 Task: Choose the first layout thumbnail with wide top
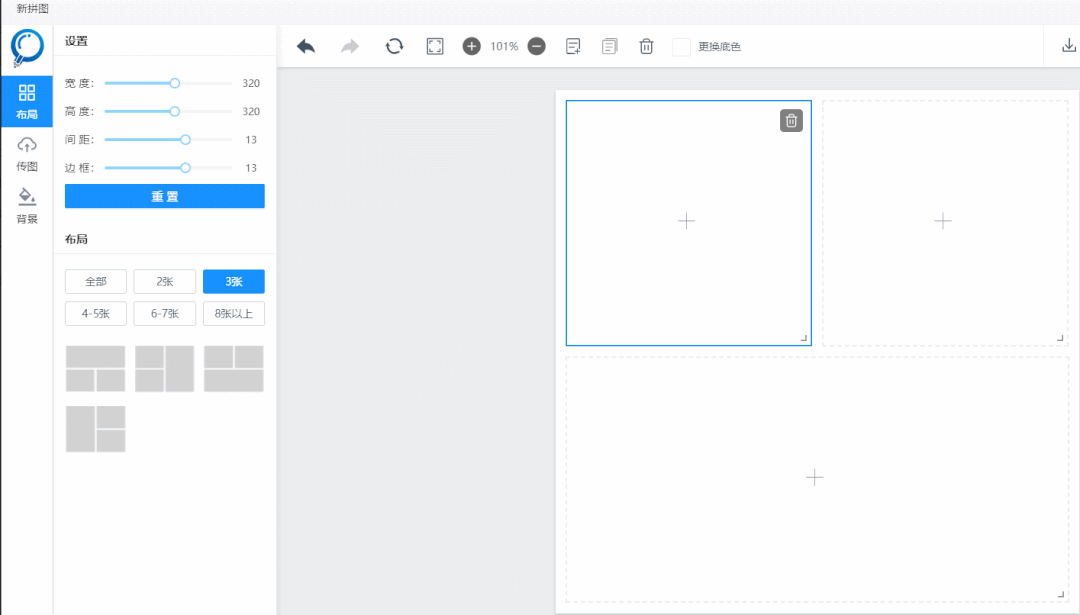pyautogui.click(x=95, y=369)
